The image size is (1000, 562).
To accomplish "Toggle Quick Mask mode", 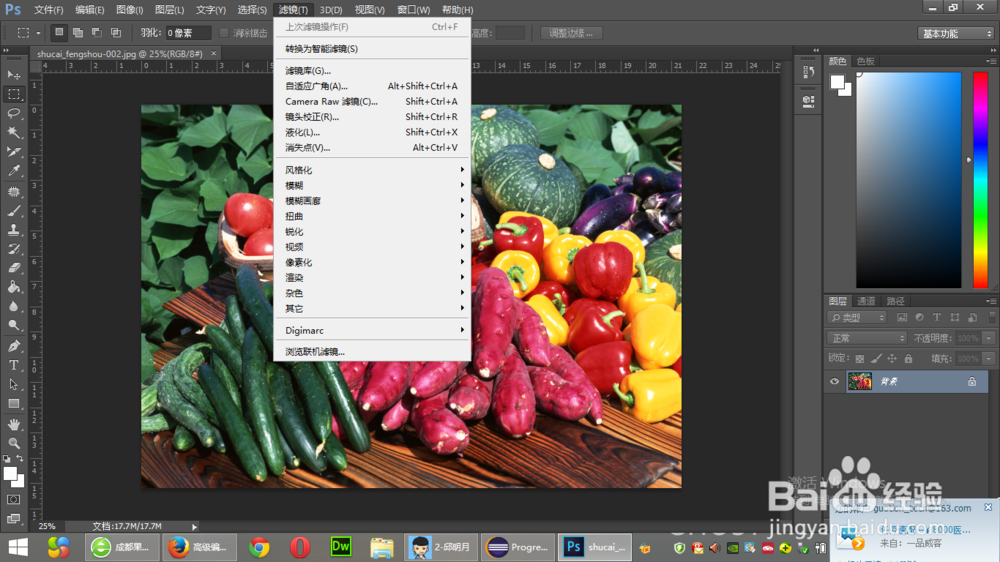I will [13, 499].
